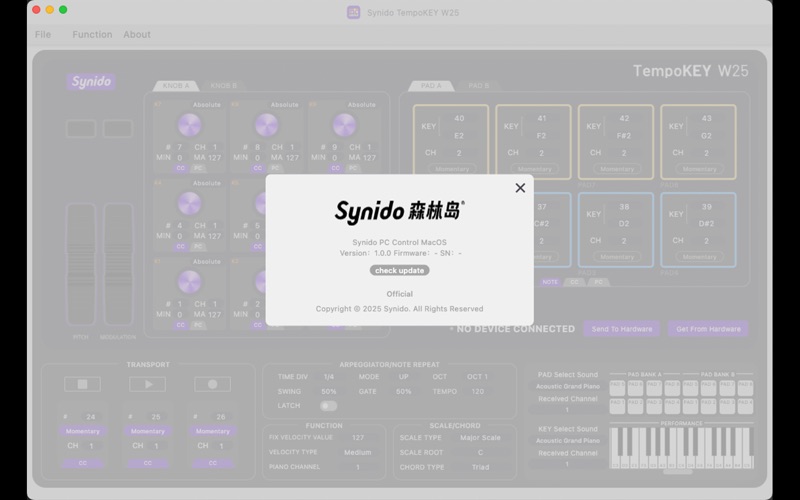Tap PAD 6 in PAD BANK A
This screenshot has width=800, height=500.
[x=636, y=388]
